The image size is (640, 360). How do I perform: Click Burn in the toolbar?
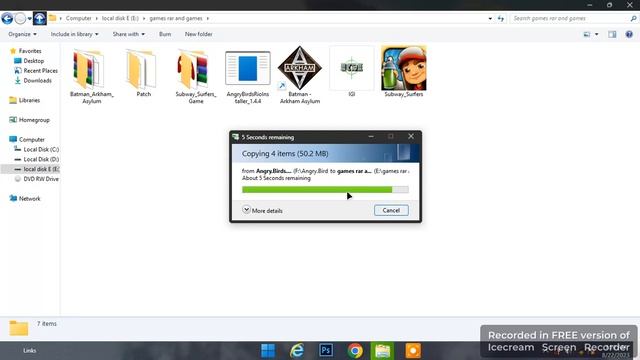pos(165,34)
